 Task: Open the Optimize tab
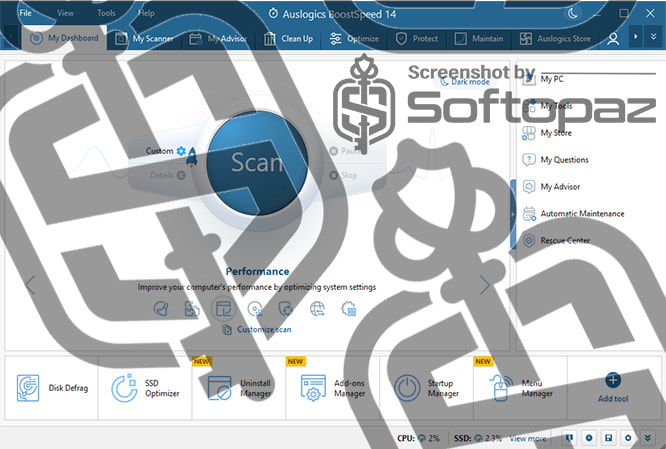[354, 39]
